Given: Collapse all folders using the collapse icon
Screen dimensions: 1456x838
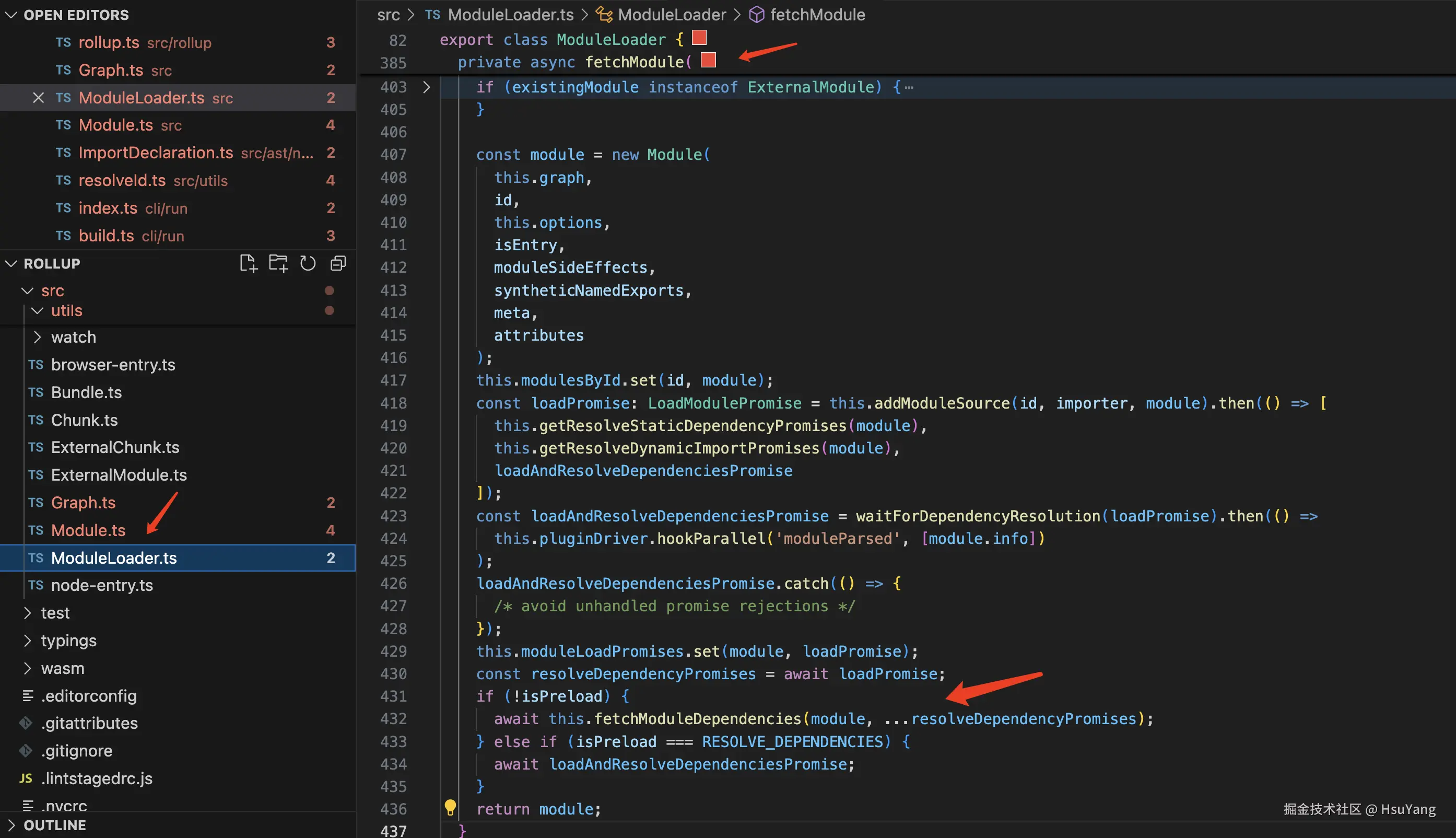Looking at the screenshot, I should 338,264.
